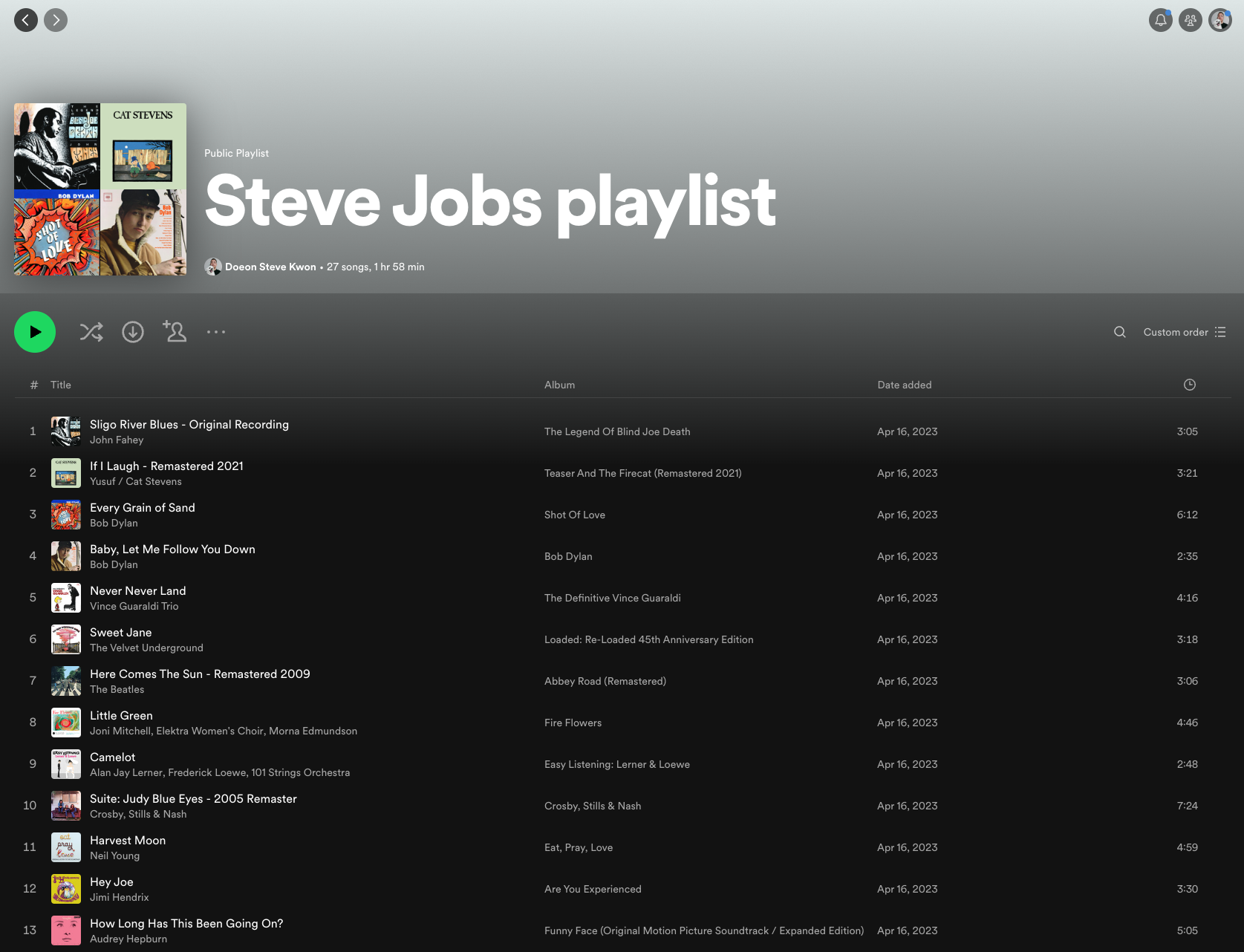Select track How Long Has This Been Going On?
1244x952 pixels.
click(x=186, y=923)
